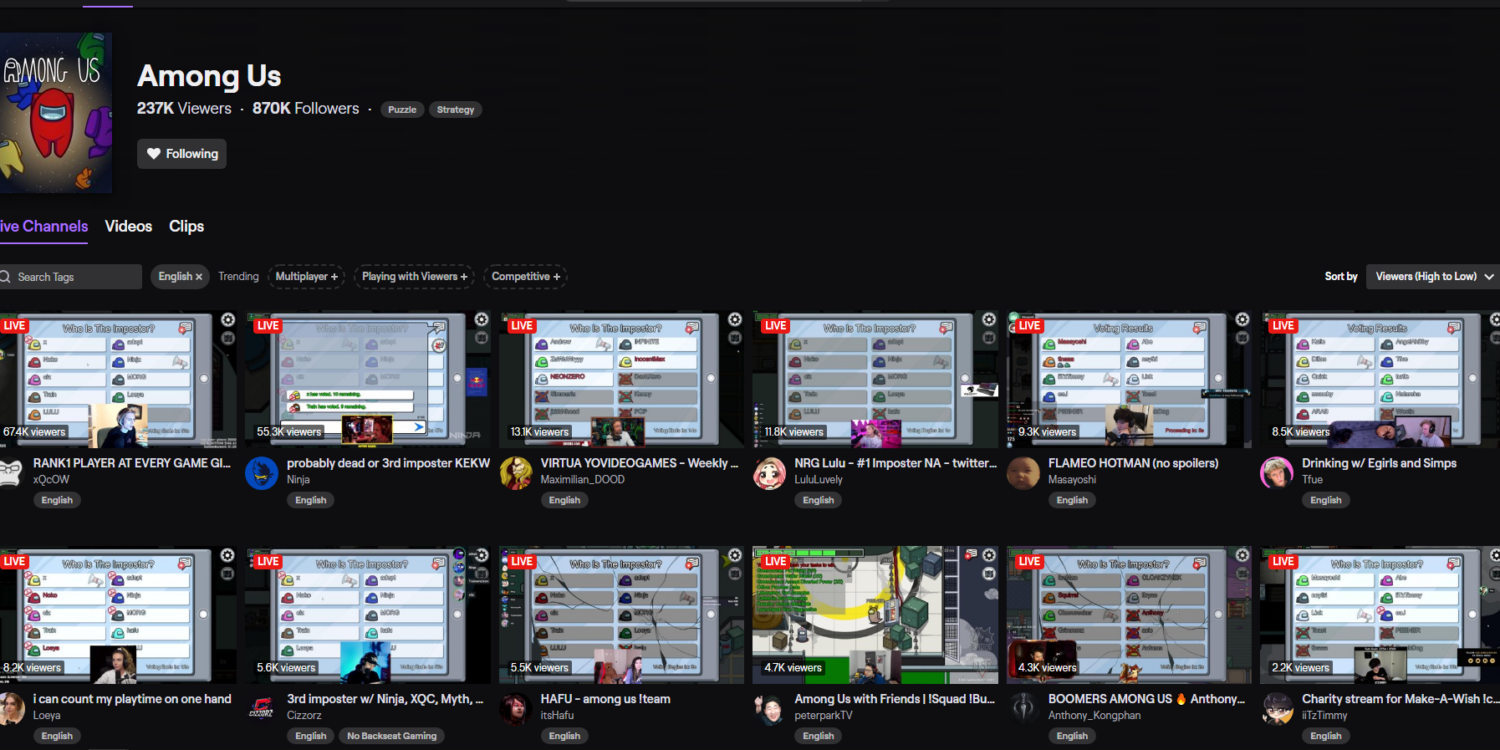Toggle the heart Following button
Image resolution: width=1500 pixels, height=750 pixels.
pos(182,154)
